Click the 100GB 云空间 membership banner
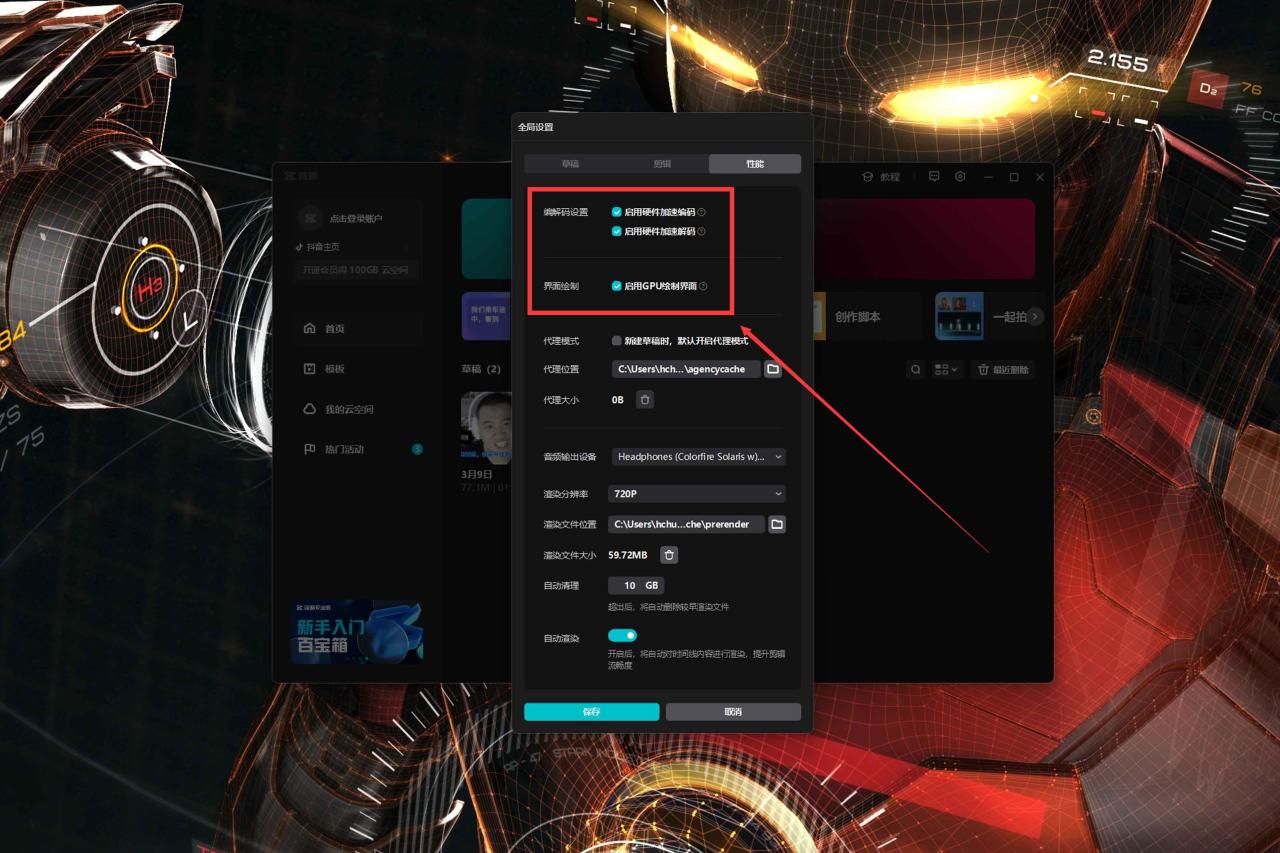The width and height of the screenshot is (1280, 853). pyautogui.click(x=357, y=270)
